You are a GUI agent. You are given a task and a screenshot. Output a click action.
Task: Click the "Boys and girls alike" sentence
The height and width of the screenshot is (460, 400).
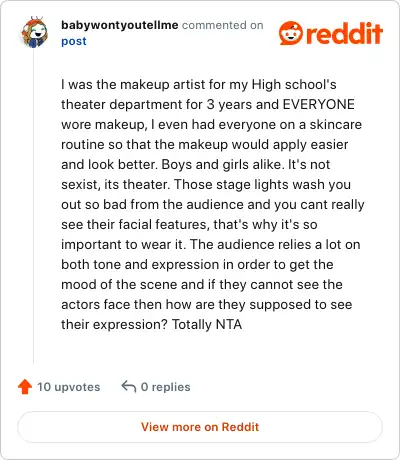click(222, 165)
